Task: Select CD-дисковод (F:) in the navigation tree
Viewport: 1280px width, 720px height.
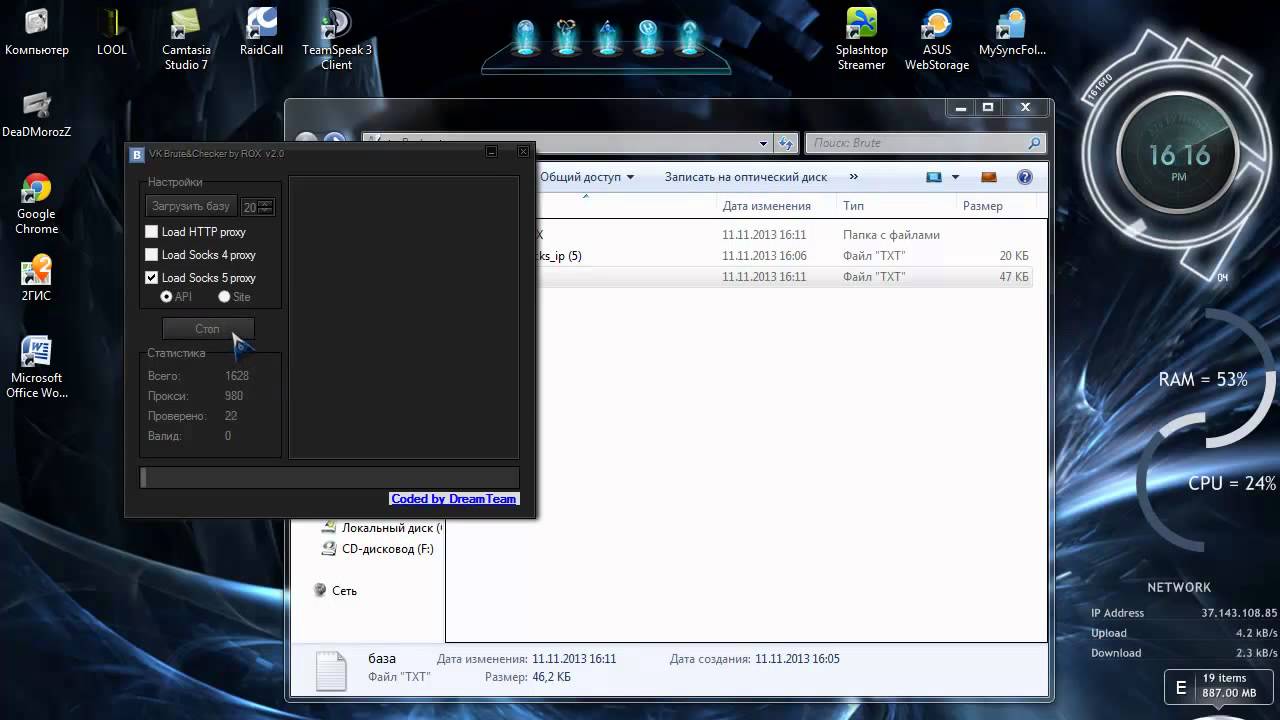Action: tap(377, 549)
